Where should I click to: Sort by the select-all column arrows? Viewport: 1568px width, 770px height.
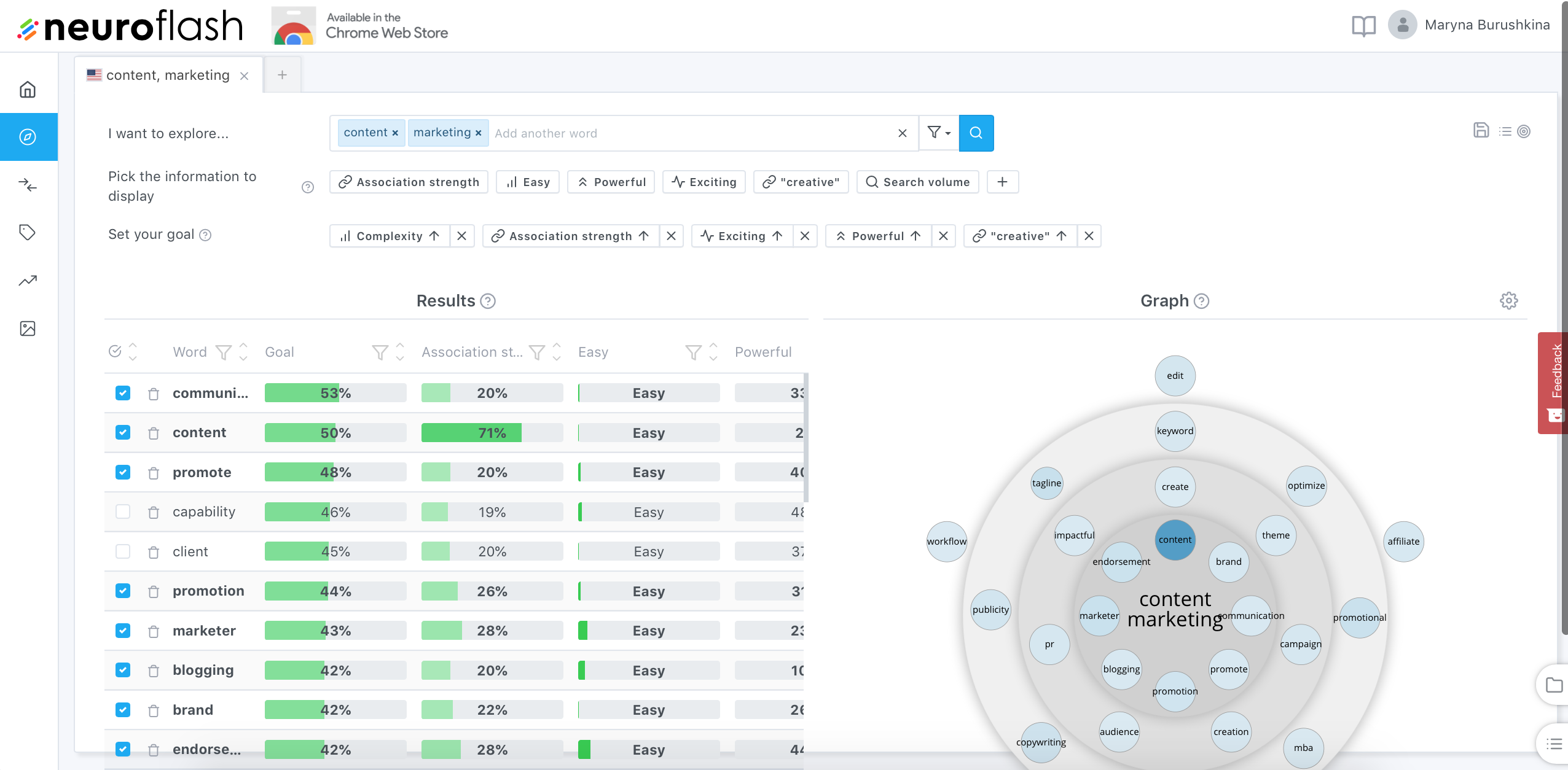(133, 352)
